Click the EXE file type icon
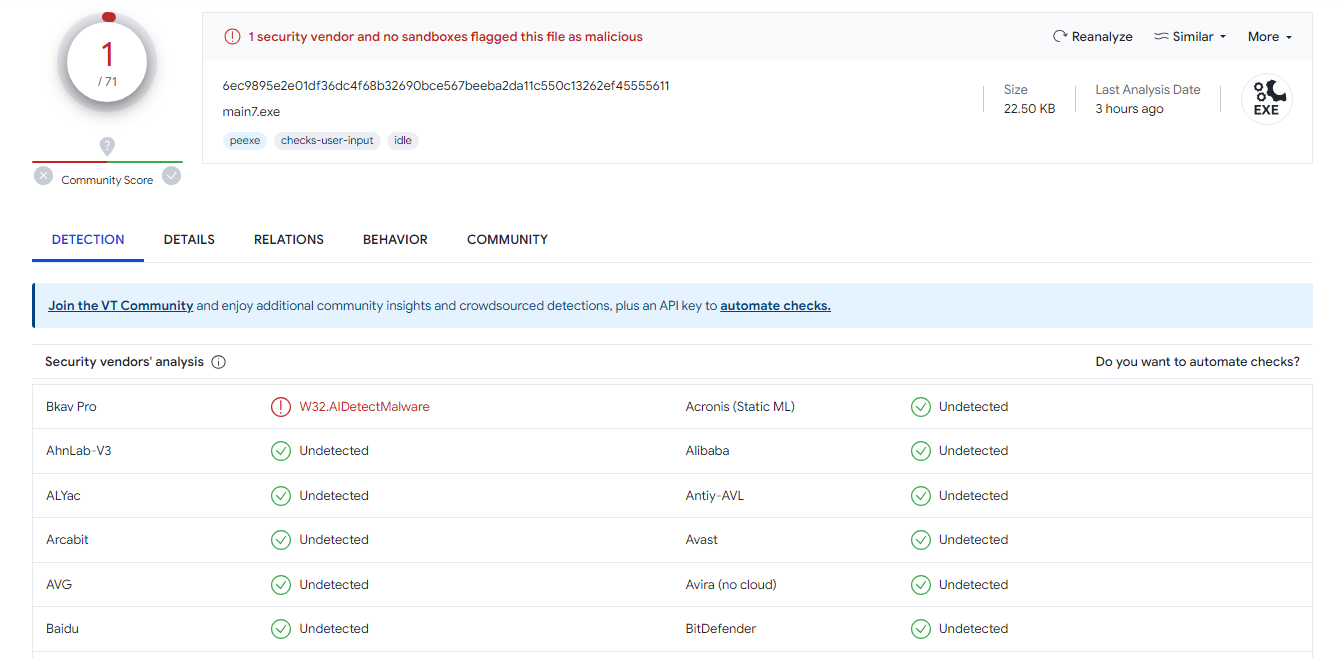This screenshot has height=658, width=1343. pos(1266,99)
